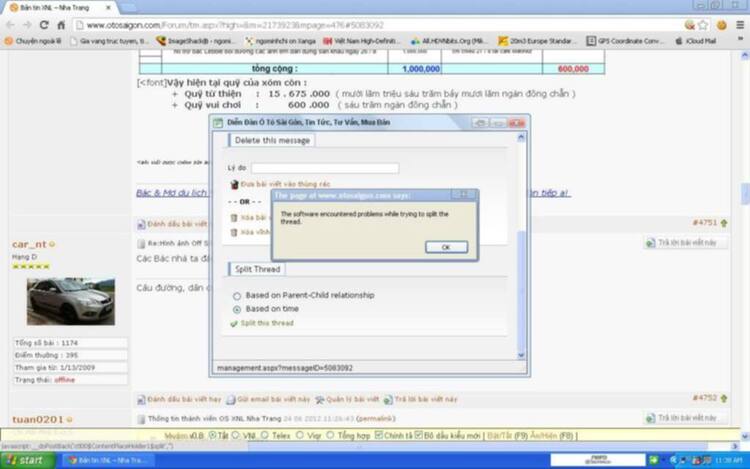
Task: Click the browser forward arrow
Action: [27, 25]
